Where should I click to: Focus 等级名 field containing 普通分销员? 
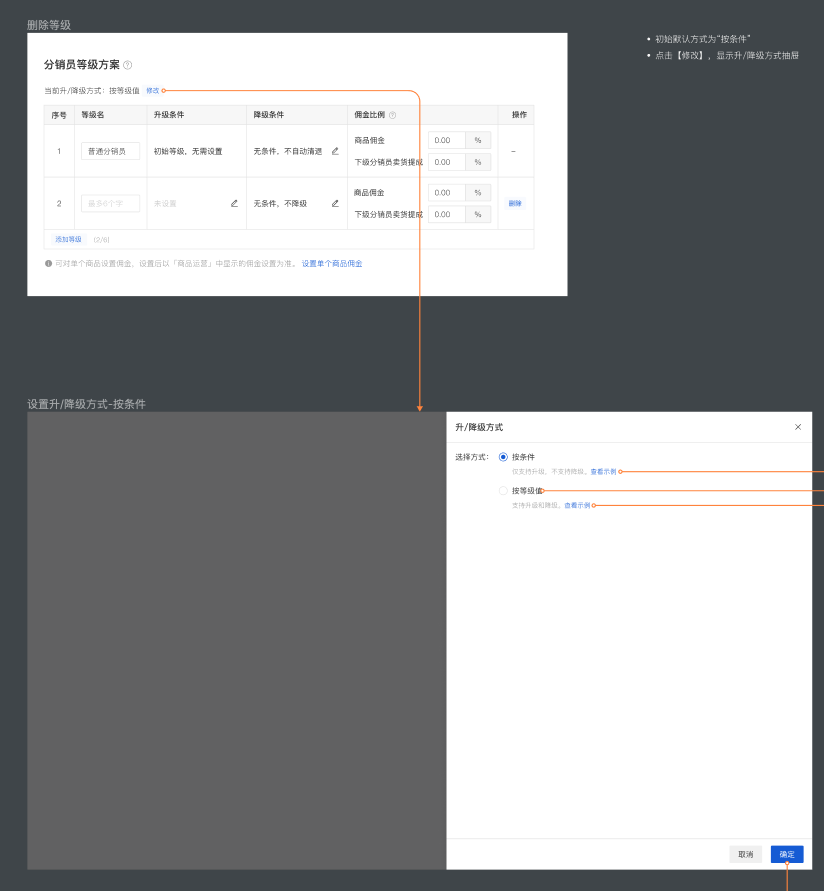coord(110,151)
